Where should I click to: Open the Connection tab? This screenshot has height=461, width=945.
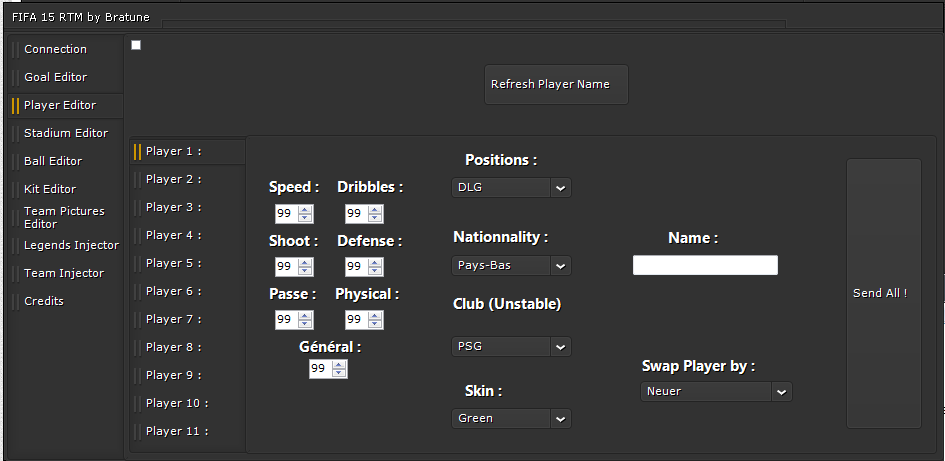pyautogui.click(x=64, y=49)
